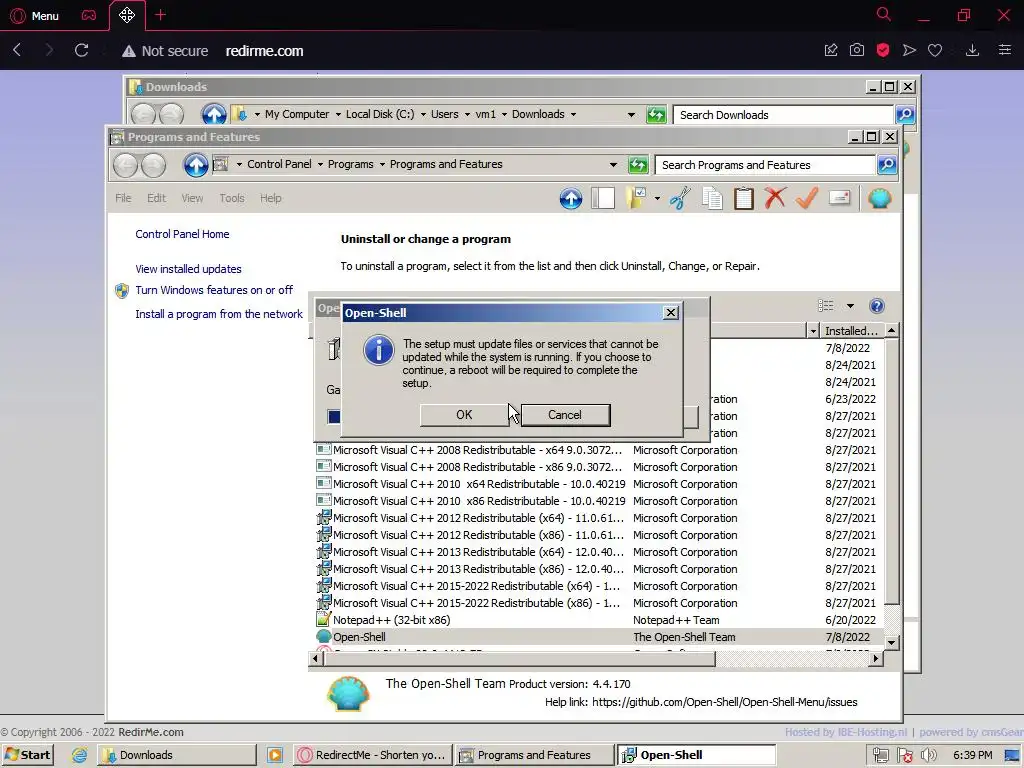Click the blue Help question mark icon
Viewport: 1024px width, 768px height.
877,306
